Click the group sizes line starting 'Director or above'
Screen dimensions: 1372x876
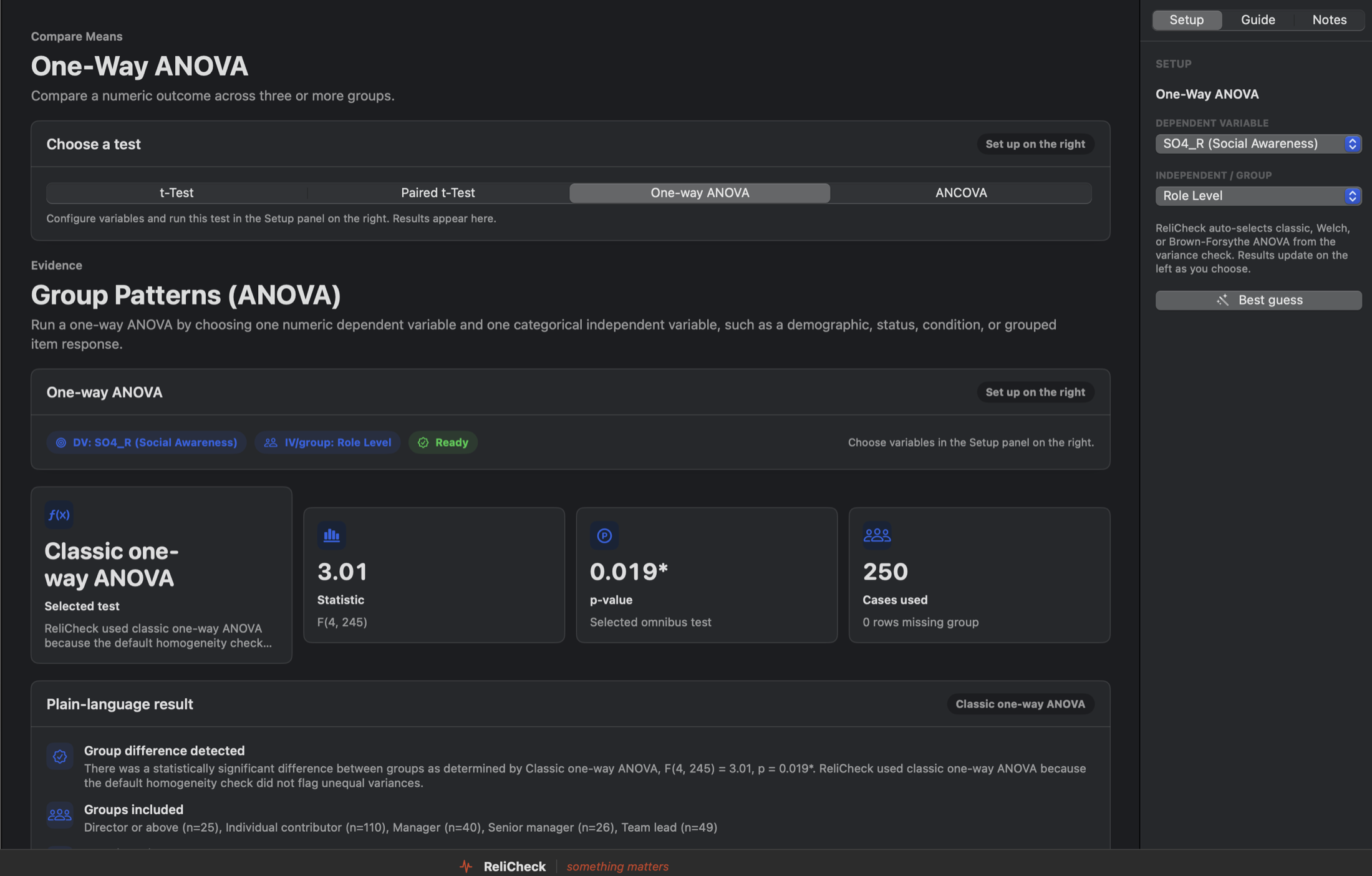(400, 827)
